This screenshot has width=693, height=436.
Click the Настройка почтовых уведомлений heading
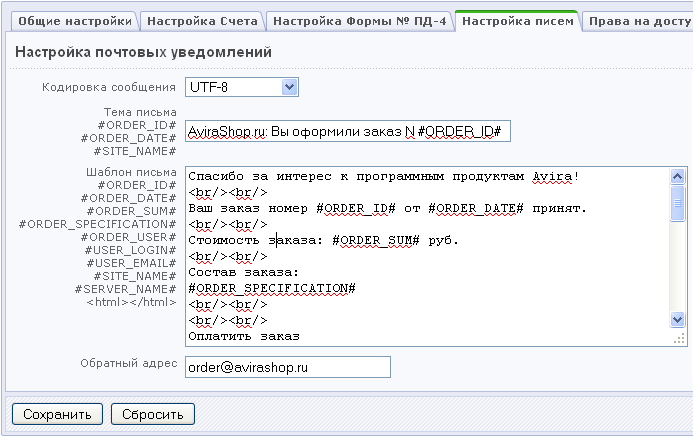pos(143,52)
